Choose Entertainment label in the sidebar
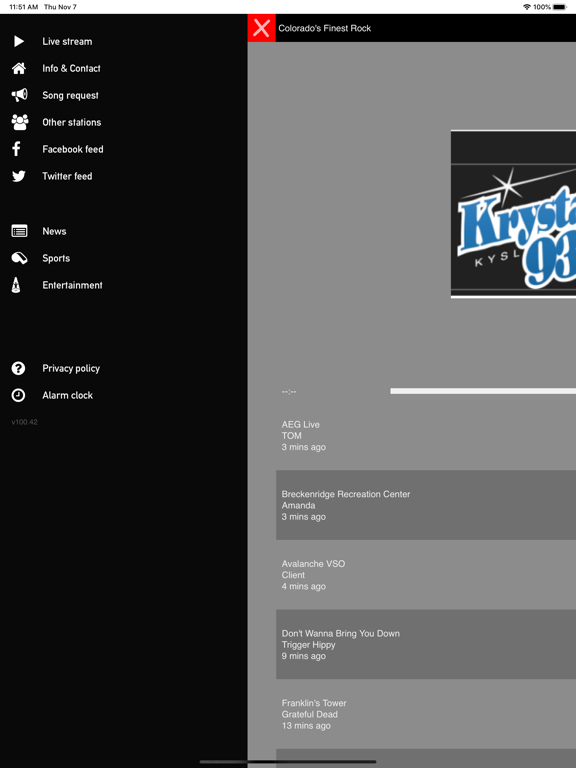This screenshot has width=576, height=768. point(72,285)
